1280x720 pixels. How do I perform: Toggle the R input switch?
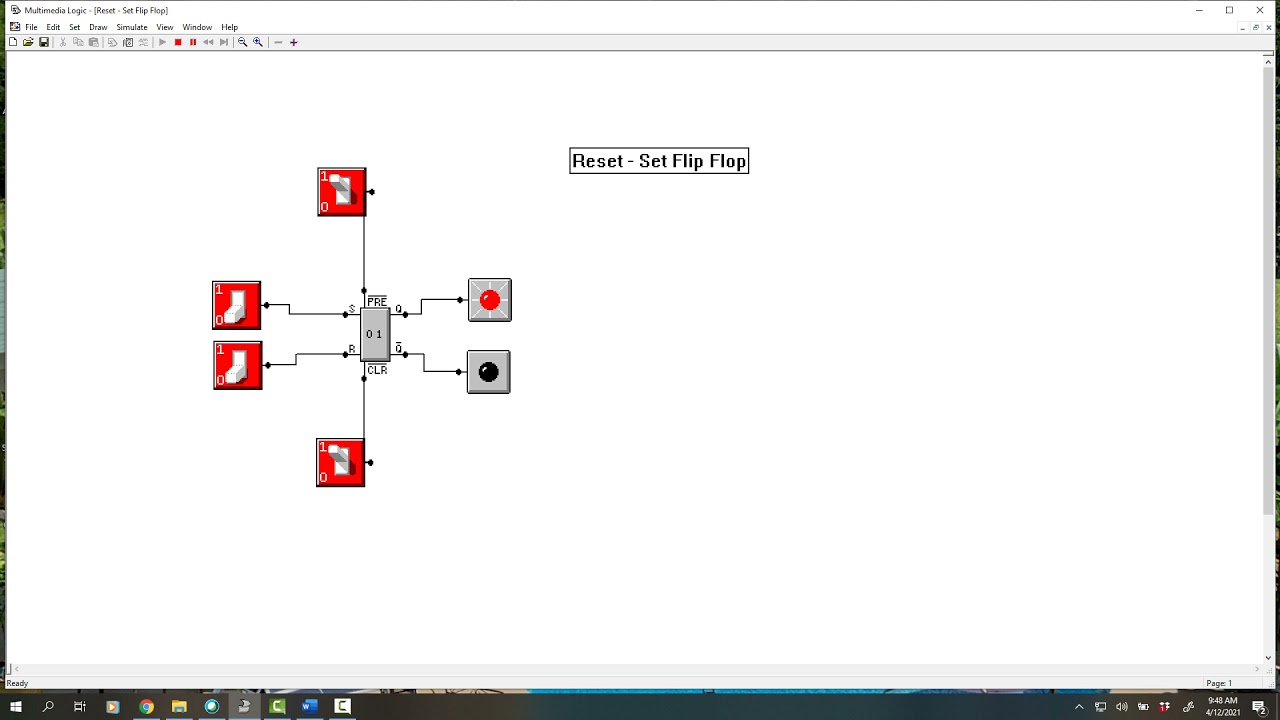pos(238,365)
